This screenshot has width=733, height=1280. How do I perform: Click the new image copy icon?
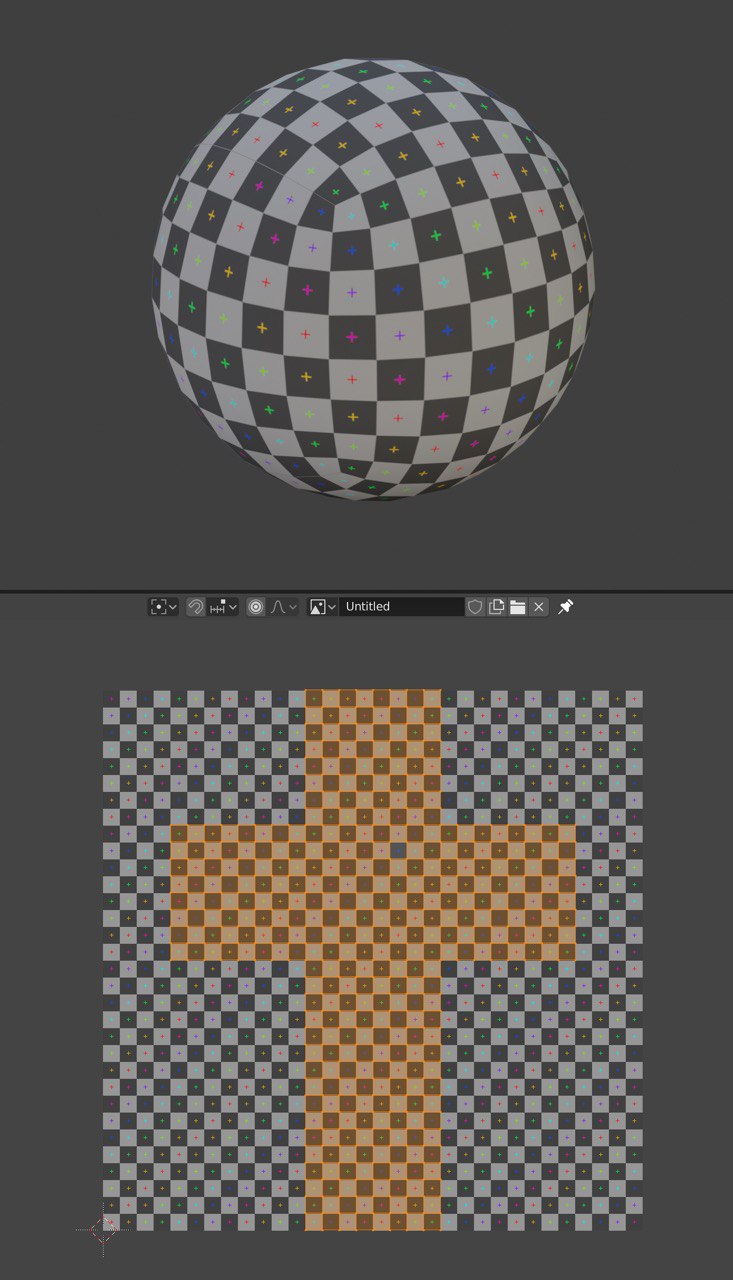(x=496, y=607)
